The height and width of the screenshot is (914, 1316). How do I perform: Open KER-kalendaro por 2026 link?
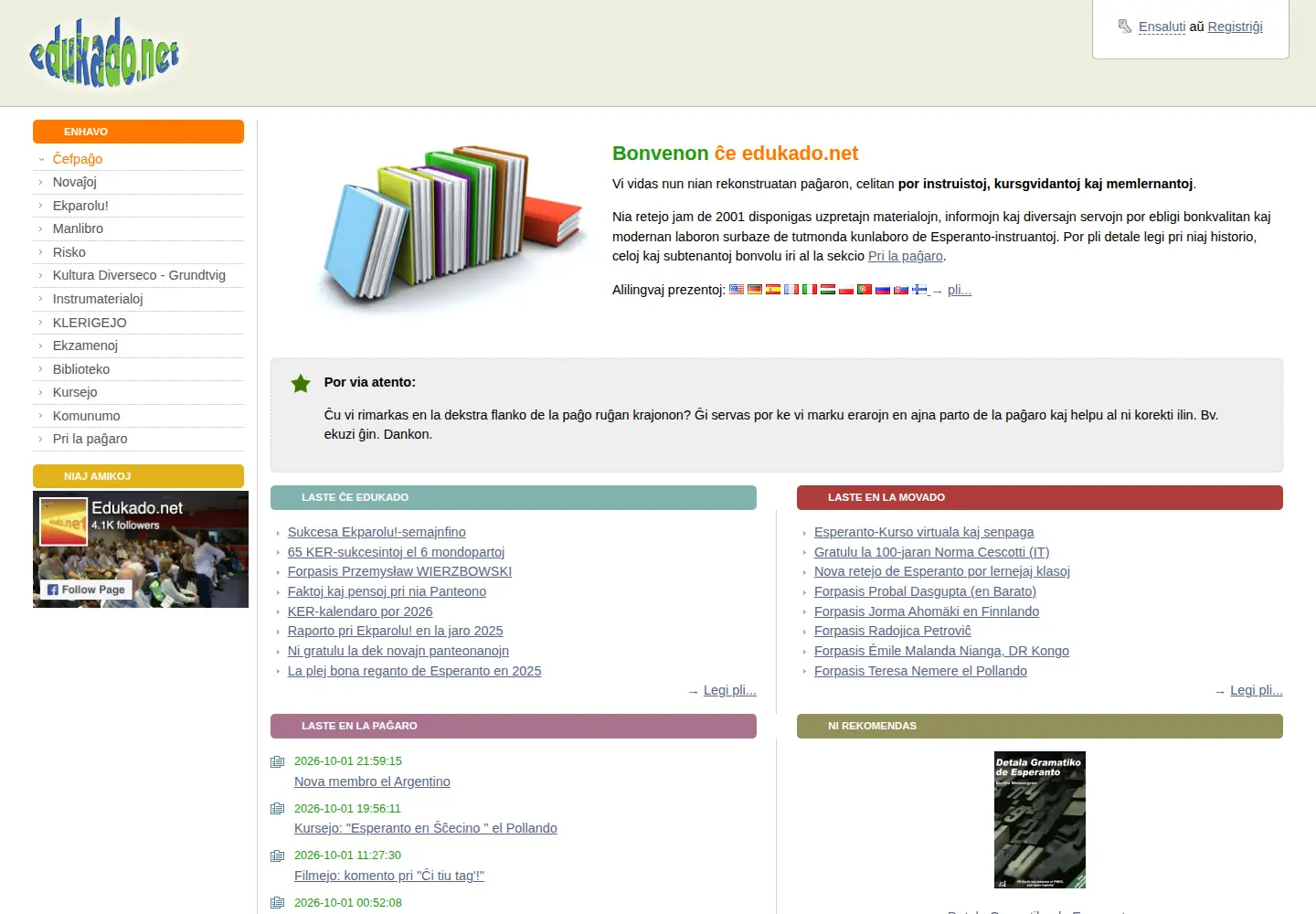(360, 611)
